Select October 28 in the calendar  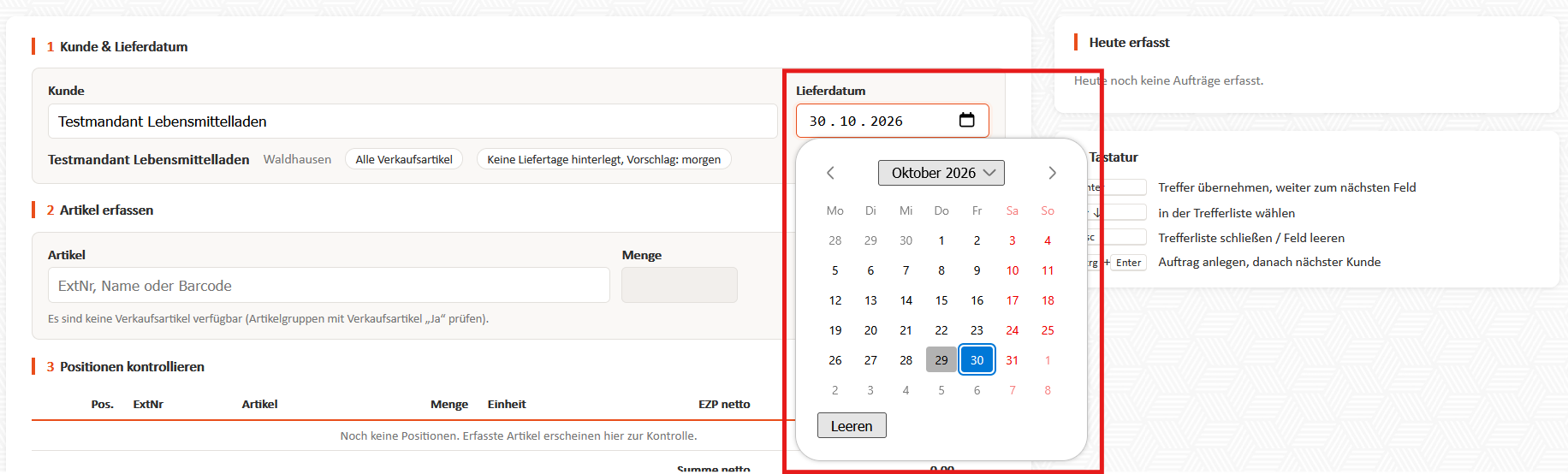[x=906, y=360]
